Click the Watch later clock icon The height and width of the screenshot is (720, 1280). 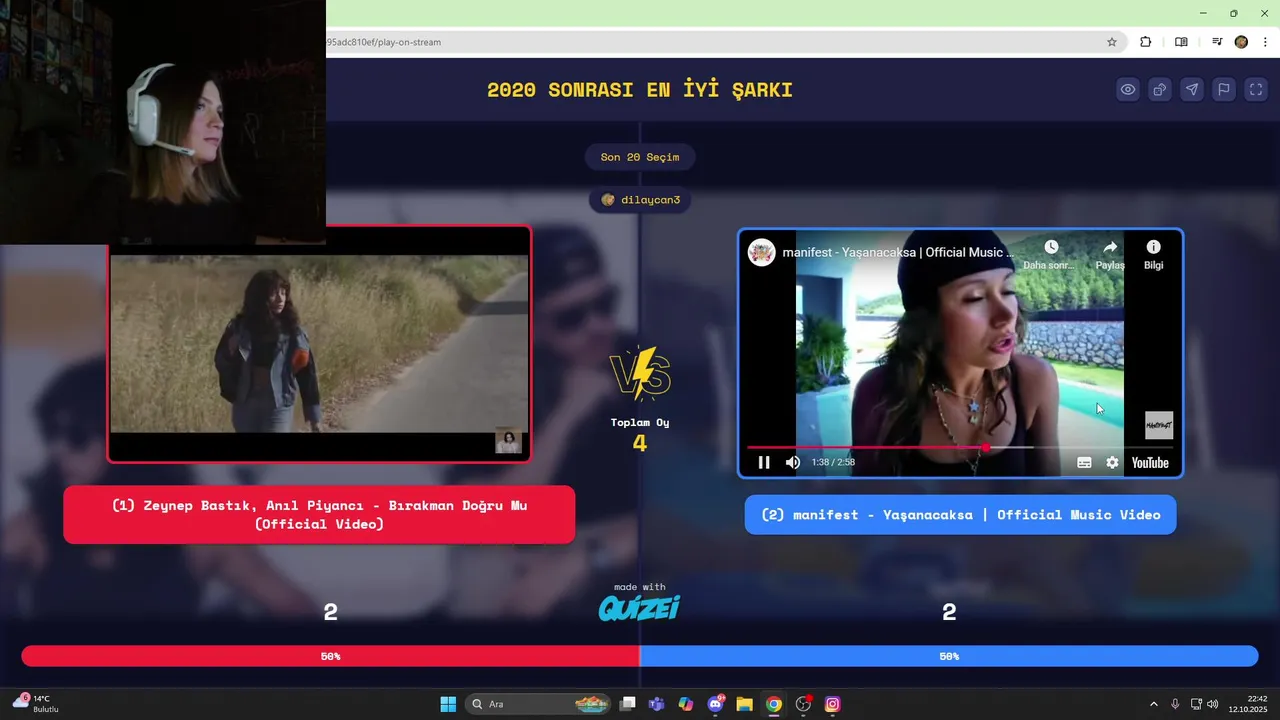point(1051,247)
